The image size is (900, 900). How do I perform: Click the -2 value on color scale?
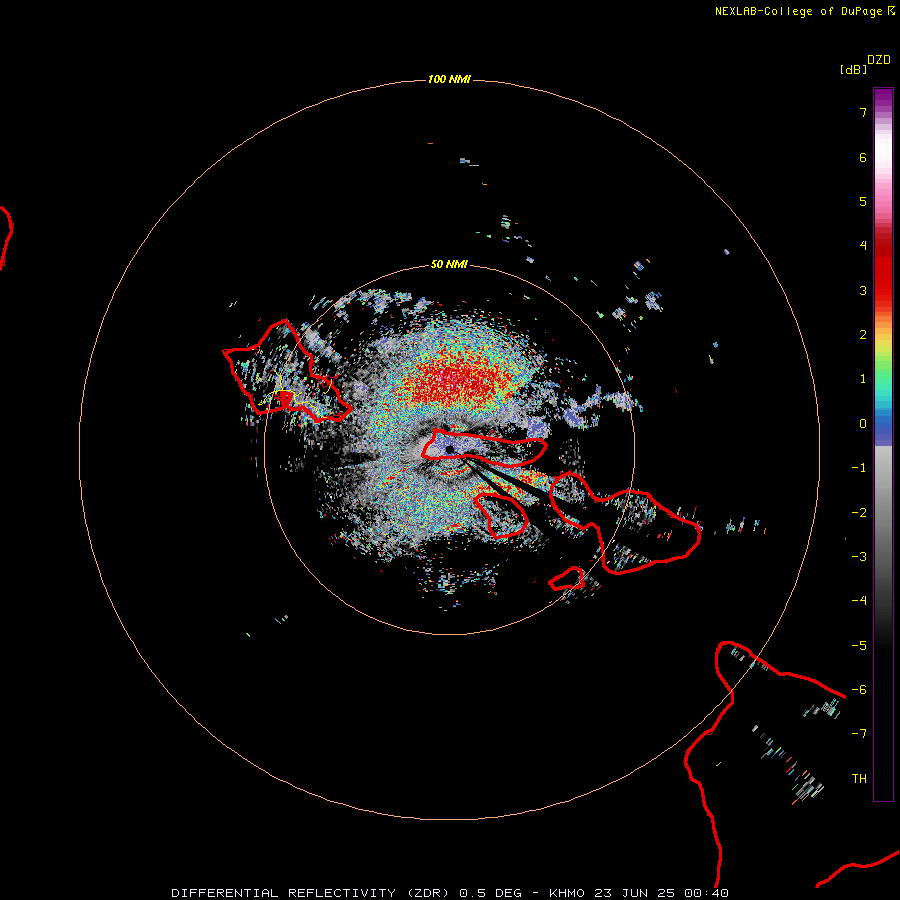click(x=859, y=513)
